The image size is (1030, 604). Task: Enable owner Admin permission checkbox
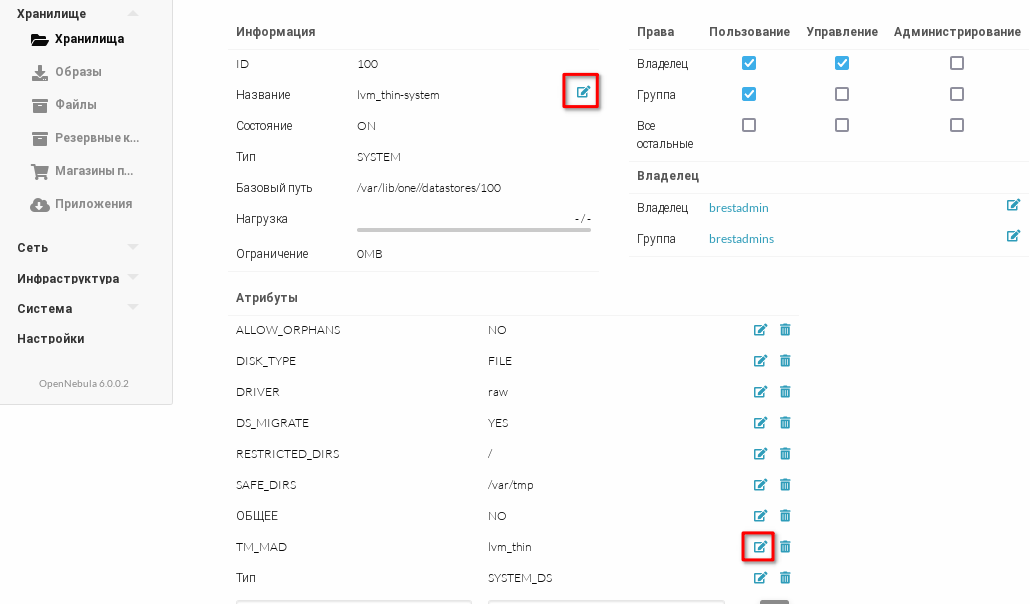point(957,63)
